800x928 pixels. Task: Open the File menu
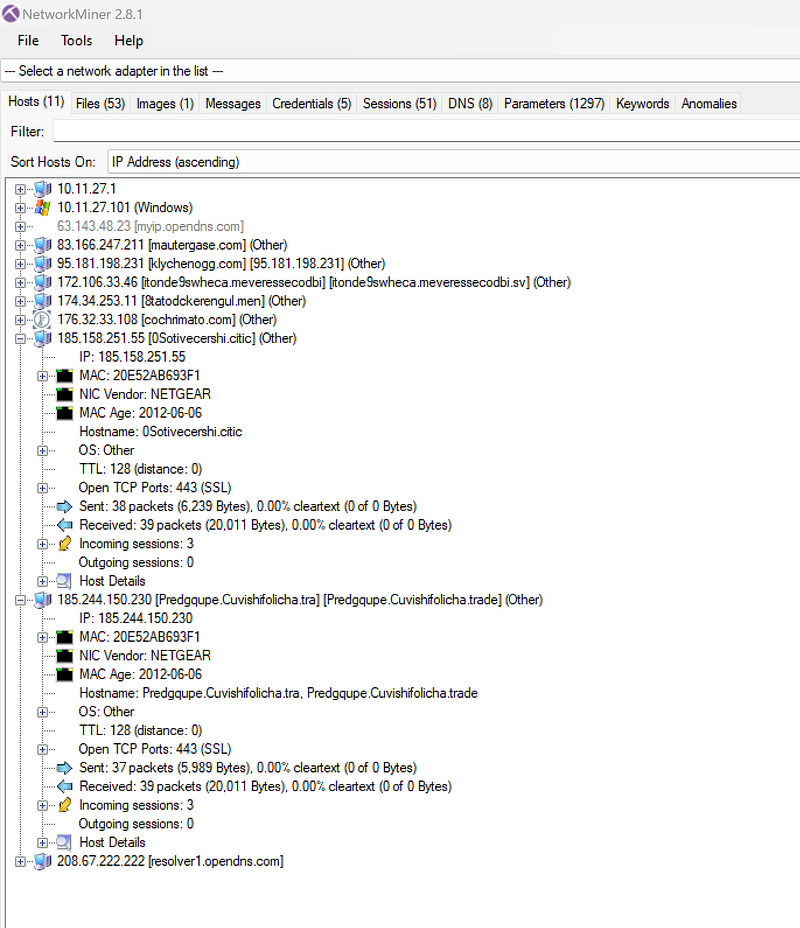[x=28, y=40]
